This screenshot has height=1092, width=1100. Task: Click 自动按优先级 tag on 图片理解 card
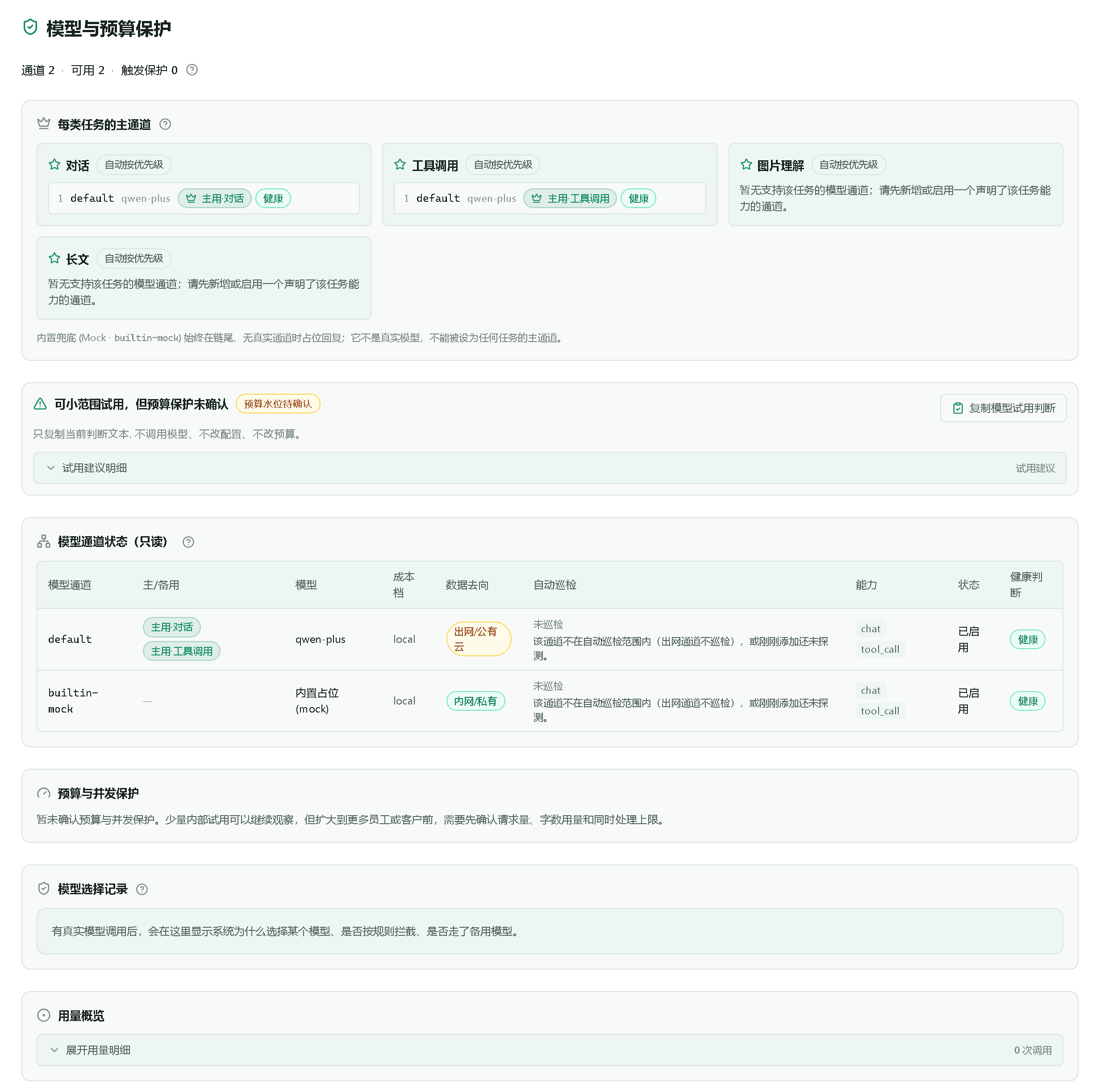click(848, 165)
